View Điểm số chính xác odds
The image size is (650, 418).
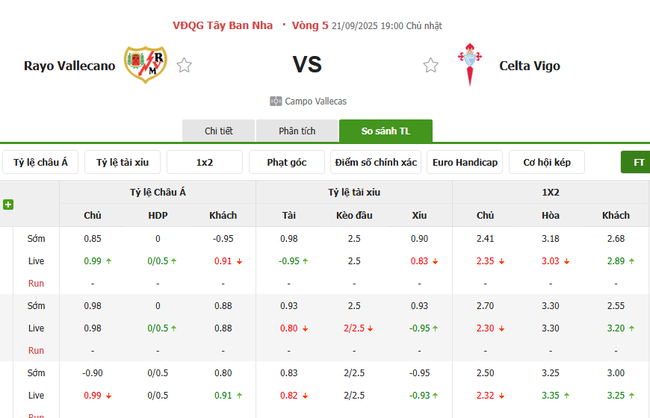(x=376, y=162)
